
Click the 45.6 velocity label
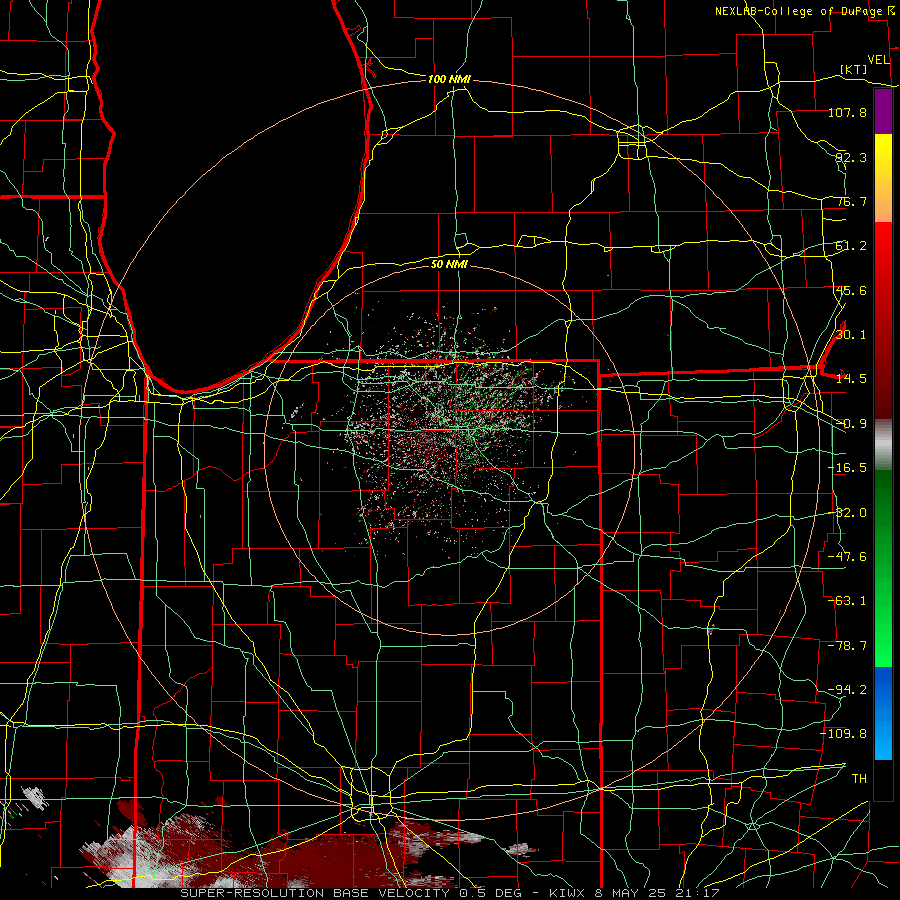point(851,290)
